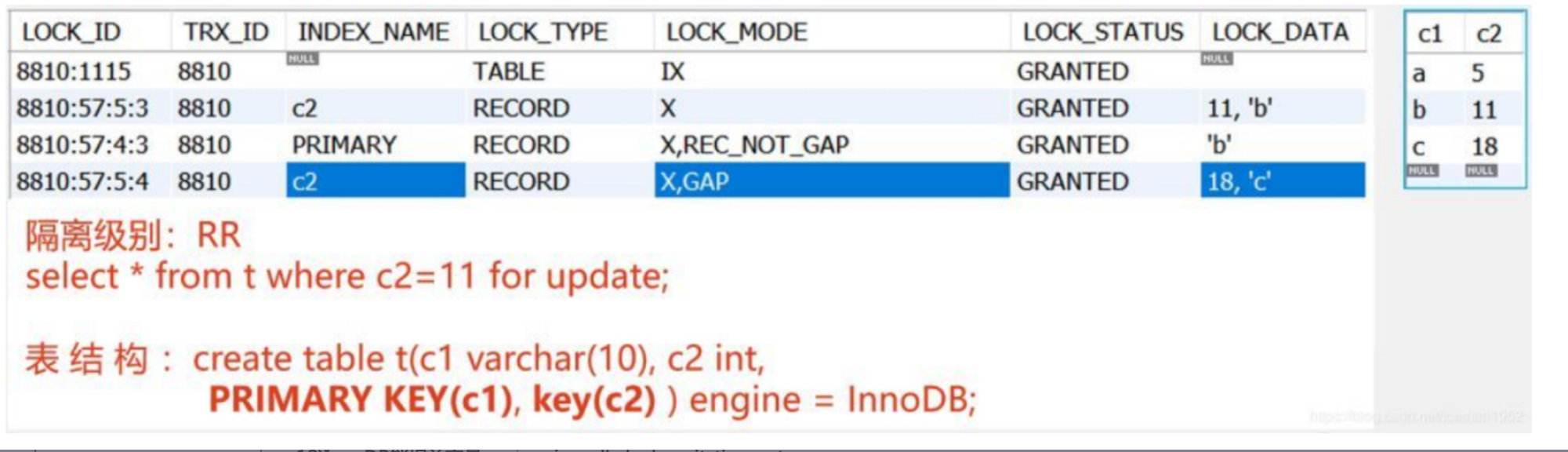1568x452 pixels.
Task: Select the row with c1 value b
Action: 1465,110
